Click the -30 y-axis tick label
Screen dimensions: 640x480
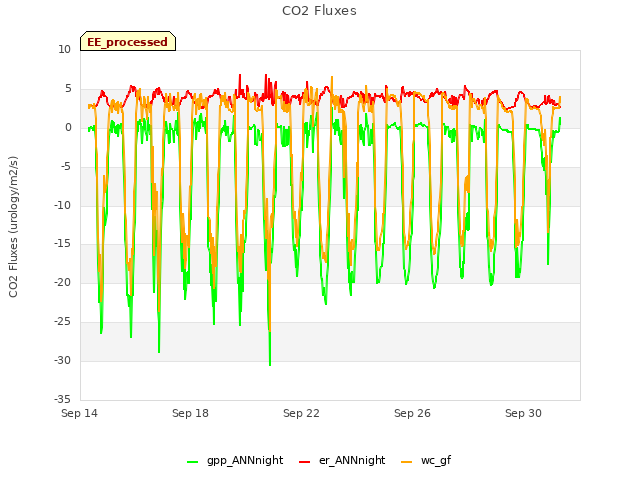62,360
